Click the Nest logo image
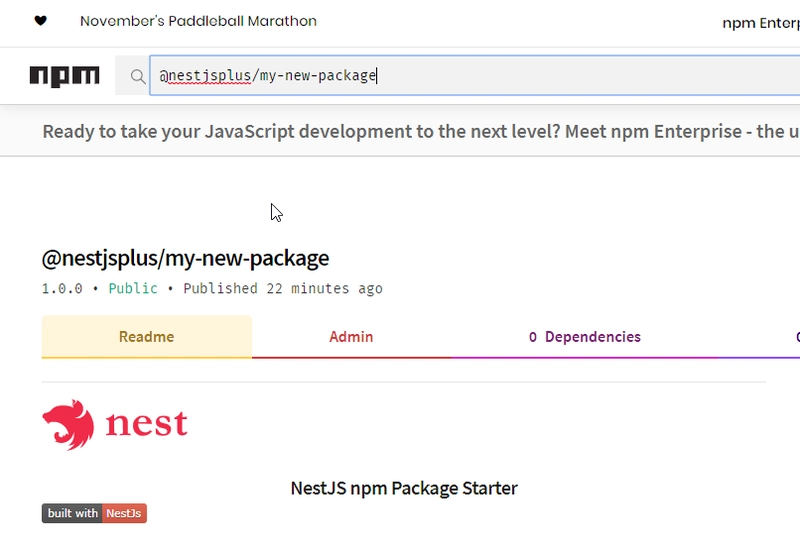 tap(115, 425)
